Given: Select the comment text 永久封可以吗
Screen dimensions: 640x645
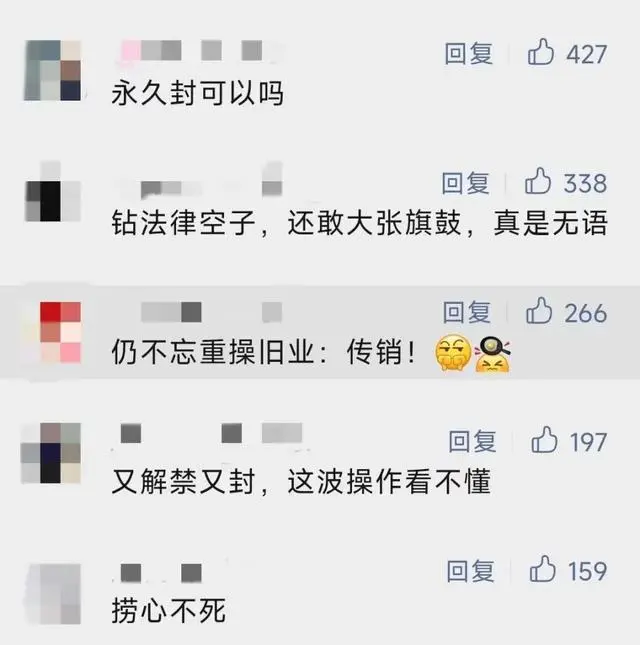Looking at the screenshot, I should tap(197, 93).
